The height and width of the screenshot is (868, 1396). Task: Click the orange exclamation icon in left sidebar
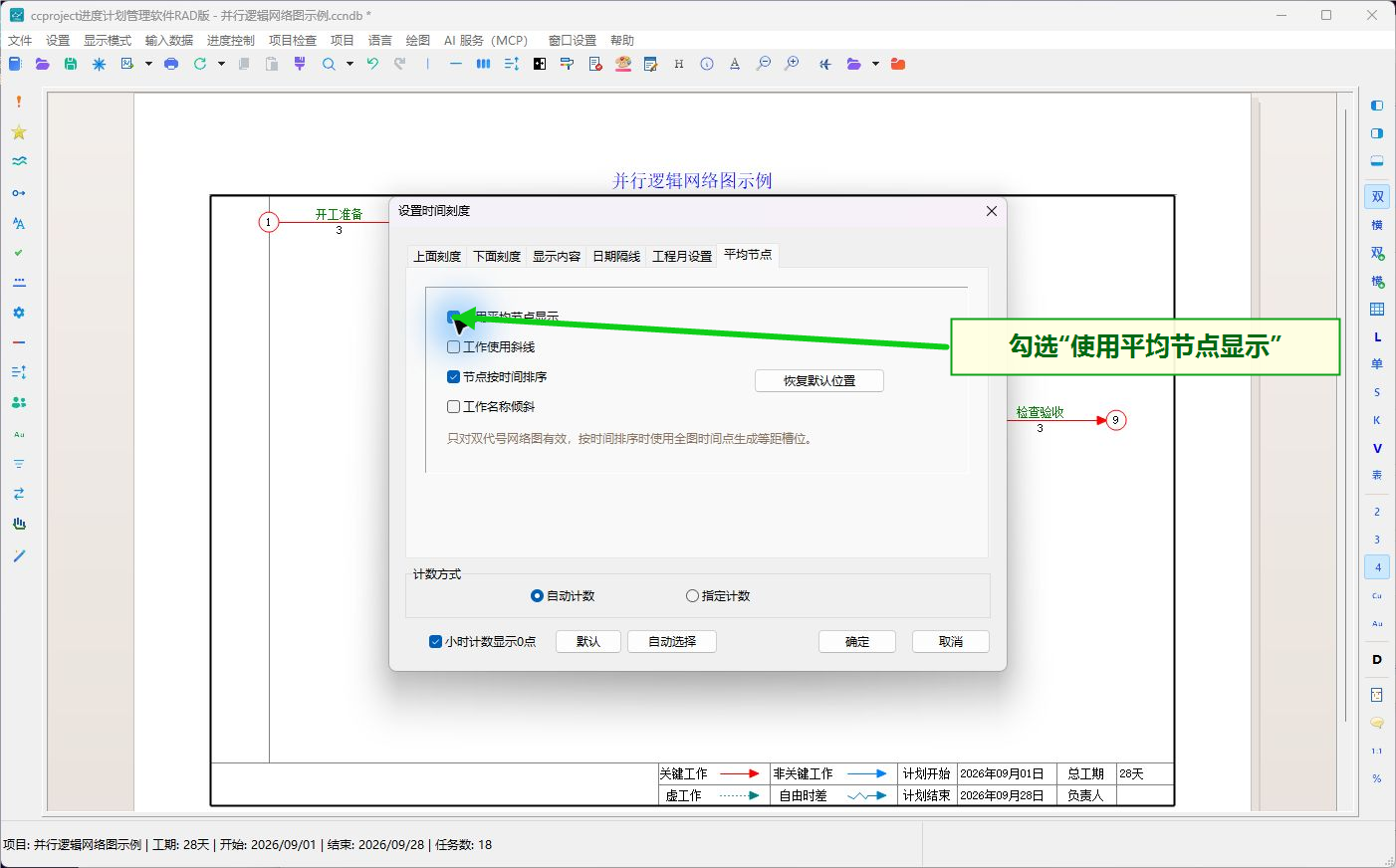(19, 102)
